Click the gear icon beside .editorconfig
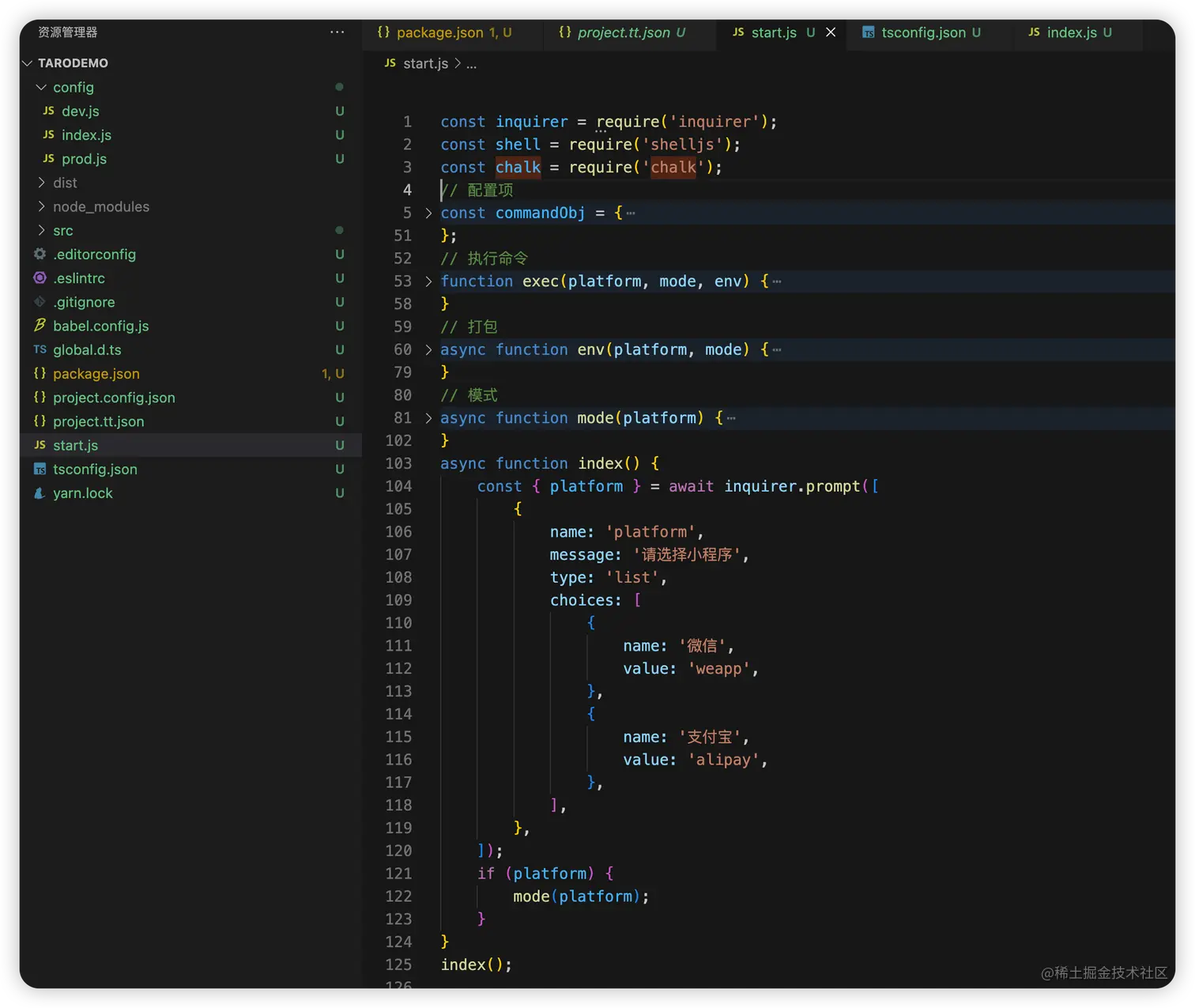This screenshot has height=1008, width=1195. [x=40, y=254]
